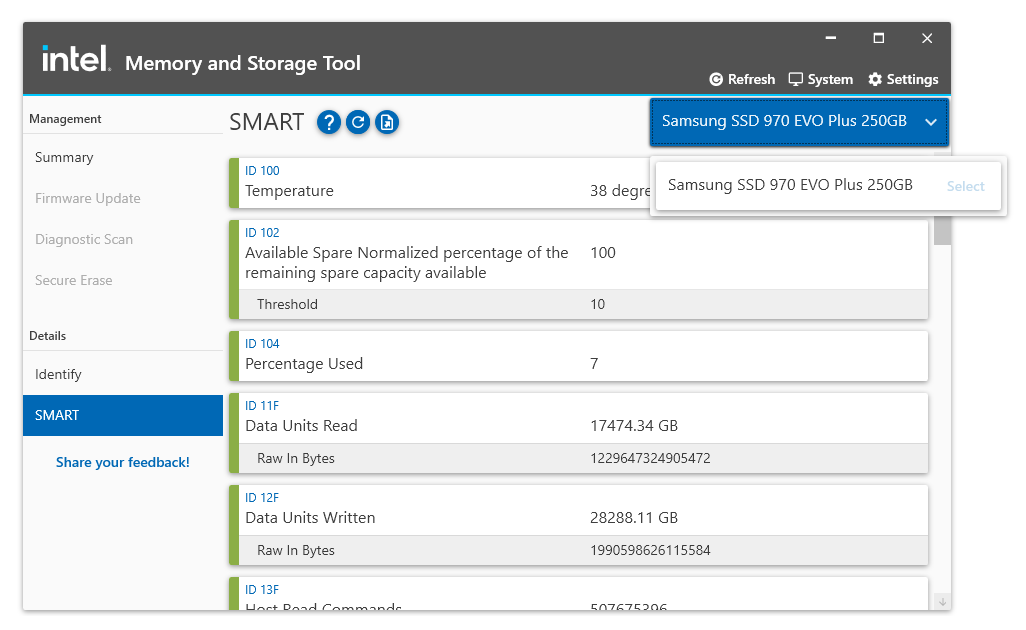The width and height of the screenshot is (1026, 630).
Task: Click the raw bytes value 1229647324905472
Action: pos(650,459)
